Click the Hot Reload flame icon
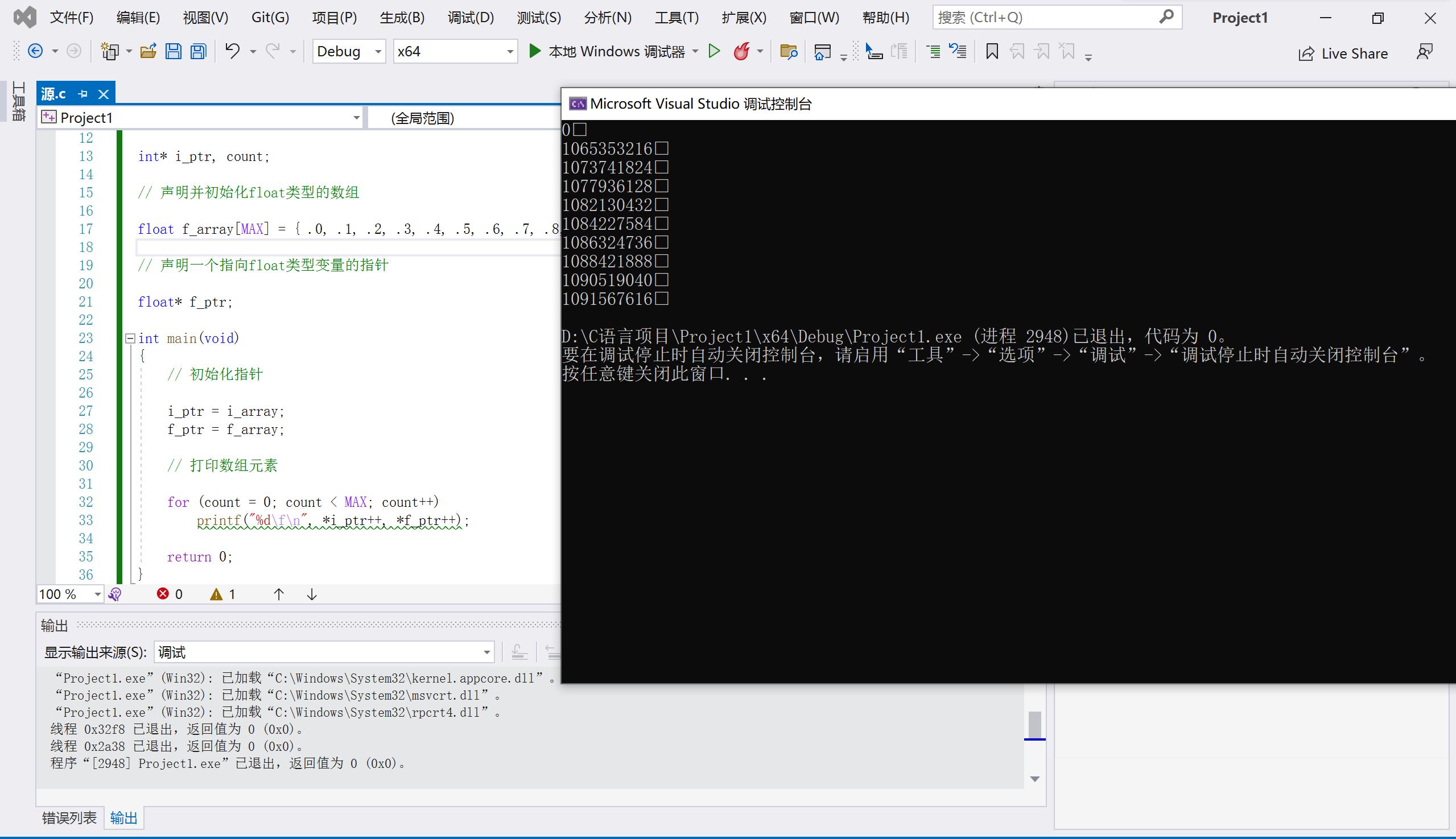The width and height of the screenshot is (1456, 839). (741, 51)
